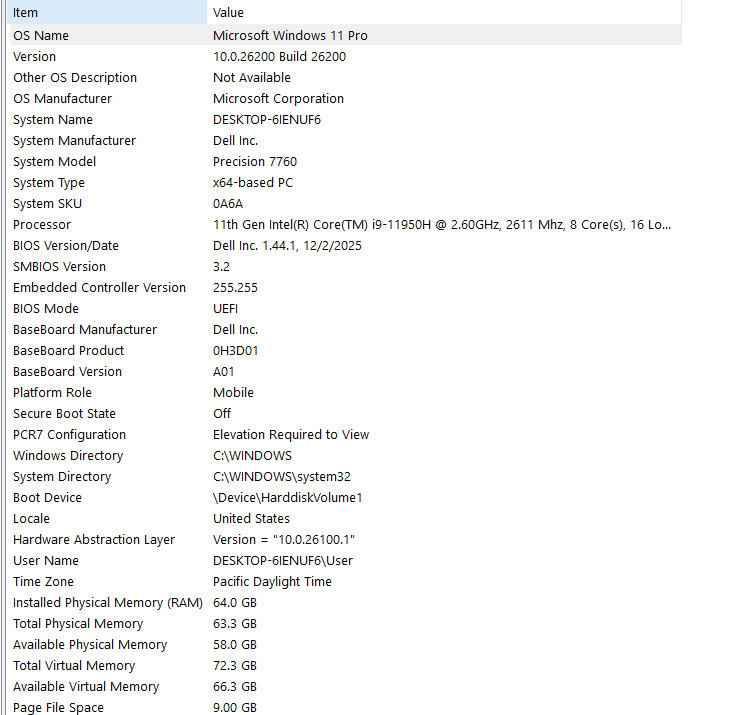This screenshot has width=751, height=715.
Task: Click the UEFI value
Action: pyautogui.click(x=226, y=309)
